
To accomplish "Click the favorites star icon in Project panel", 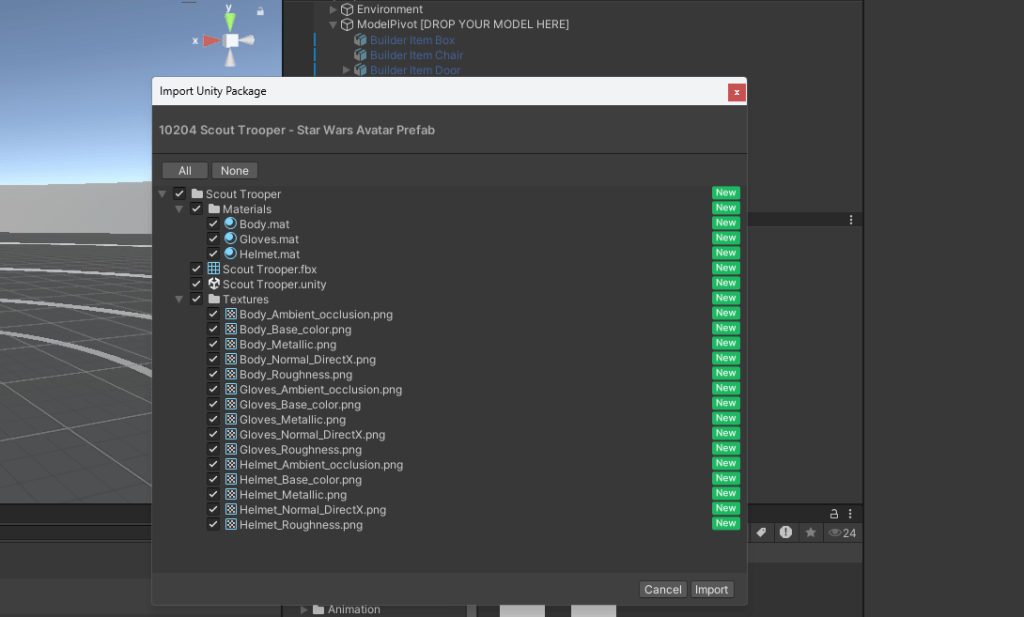I will coord(811,533).
